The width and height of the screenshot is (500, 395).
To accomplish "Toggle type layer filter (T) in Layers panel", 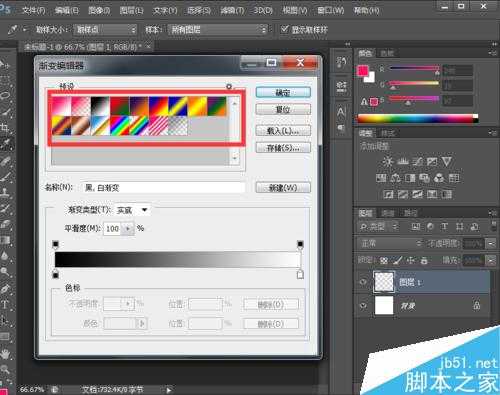I will click(444, 227).
